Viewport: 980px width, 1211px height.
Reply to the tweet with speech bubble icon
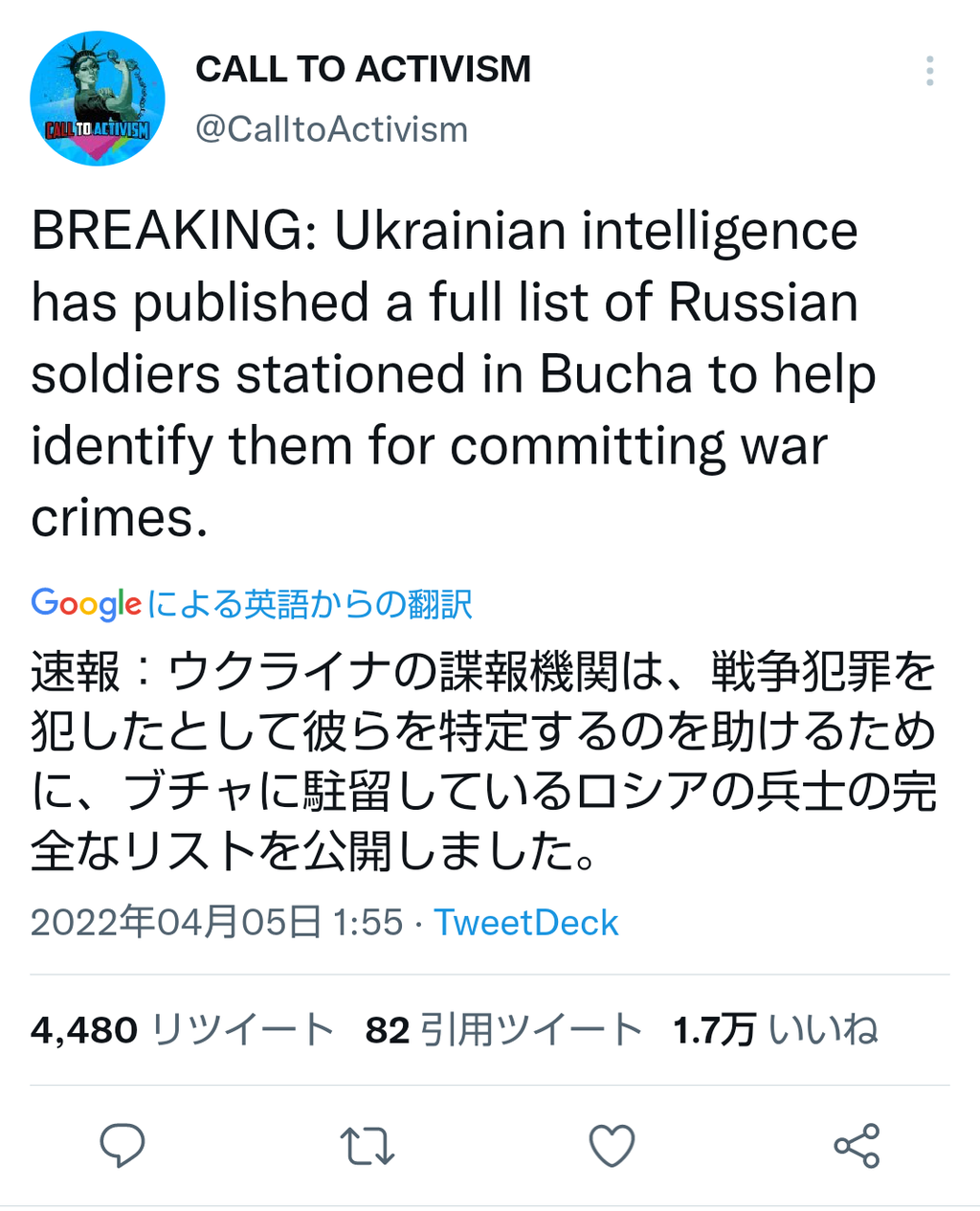[122, 1145]
